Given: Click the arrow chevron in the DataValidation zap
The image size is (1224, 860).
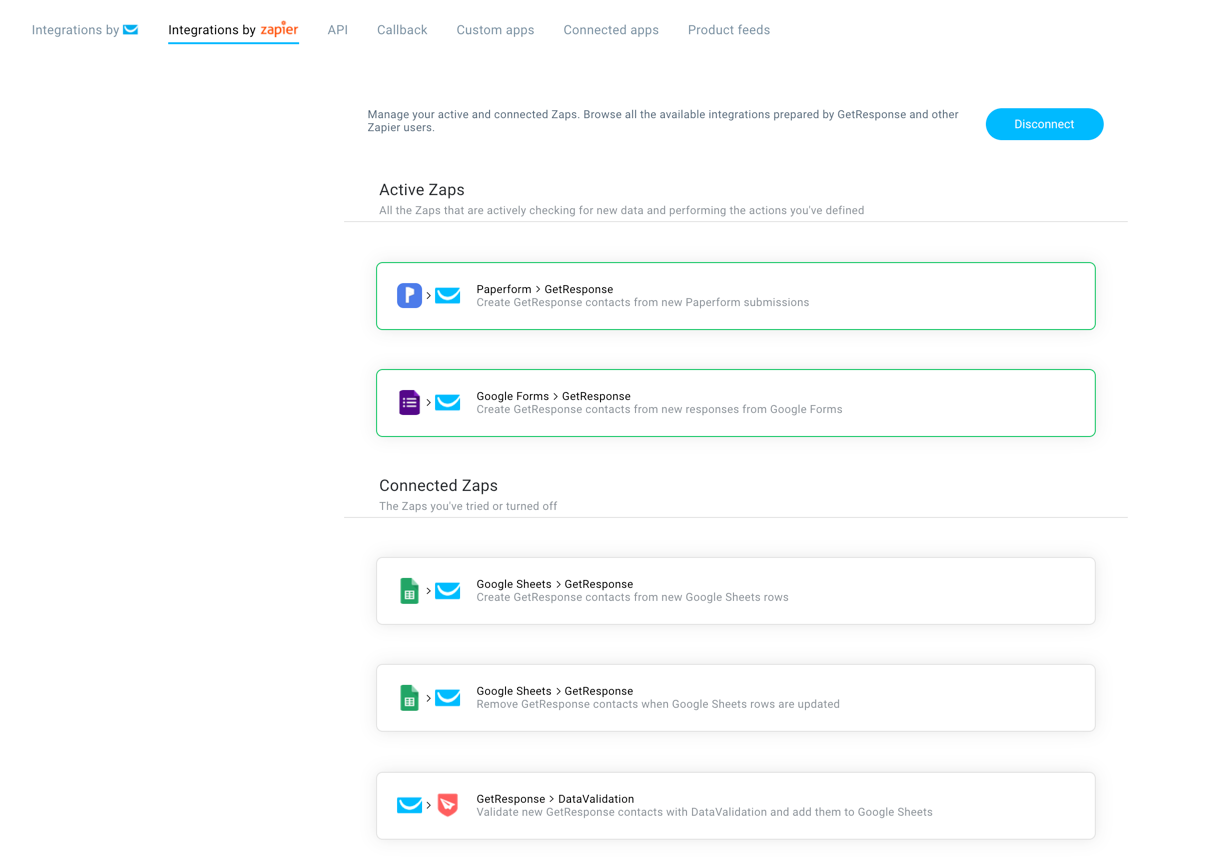Looking at the screenshot, I should pos(429,805).
